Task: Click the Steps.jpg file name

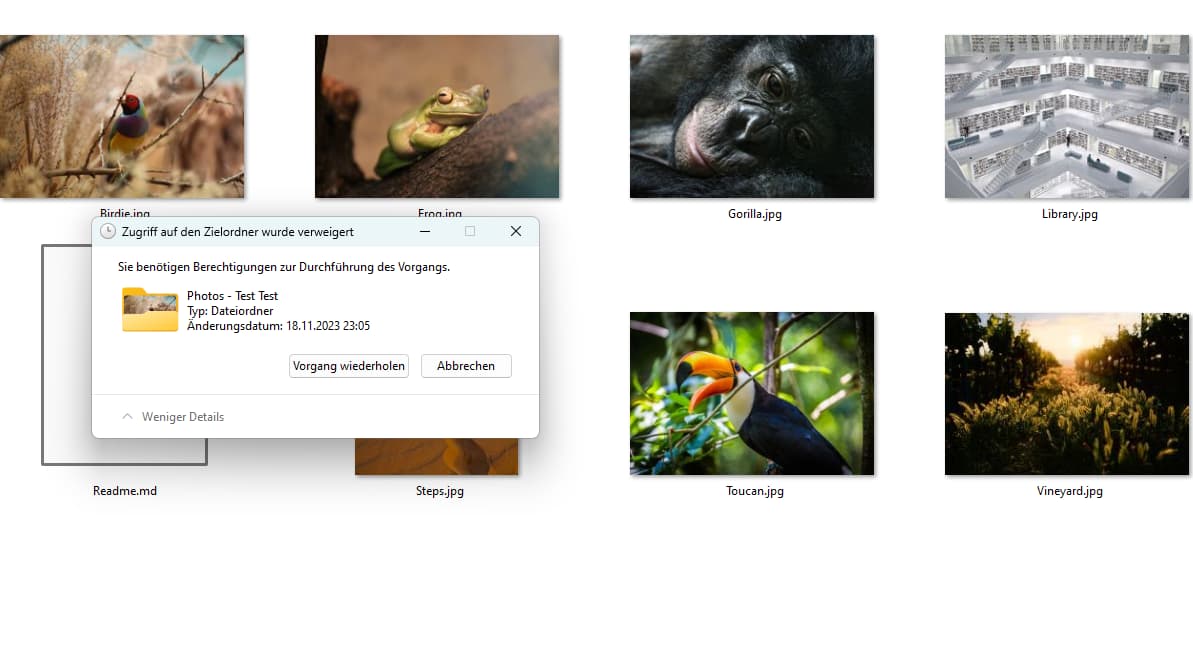Action: coord(440,491)
